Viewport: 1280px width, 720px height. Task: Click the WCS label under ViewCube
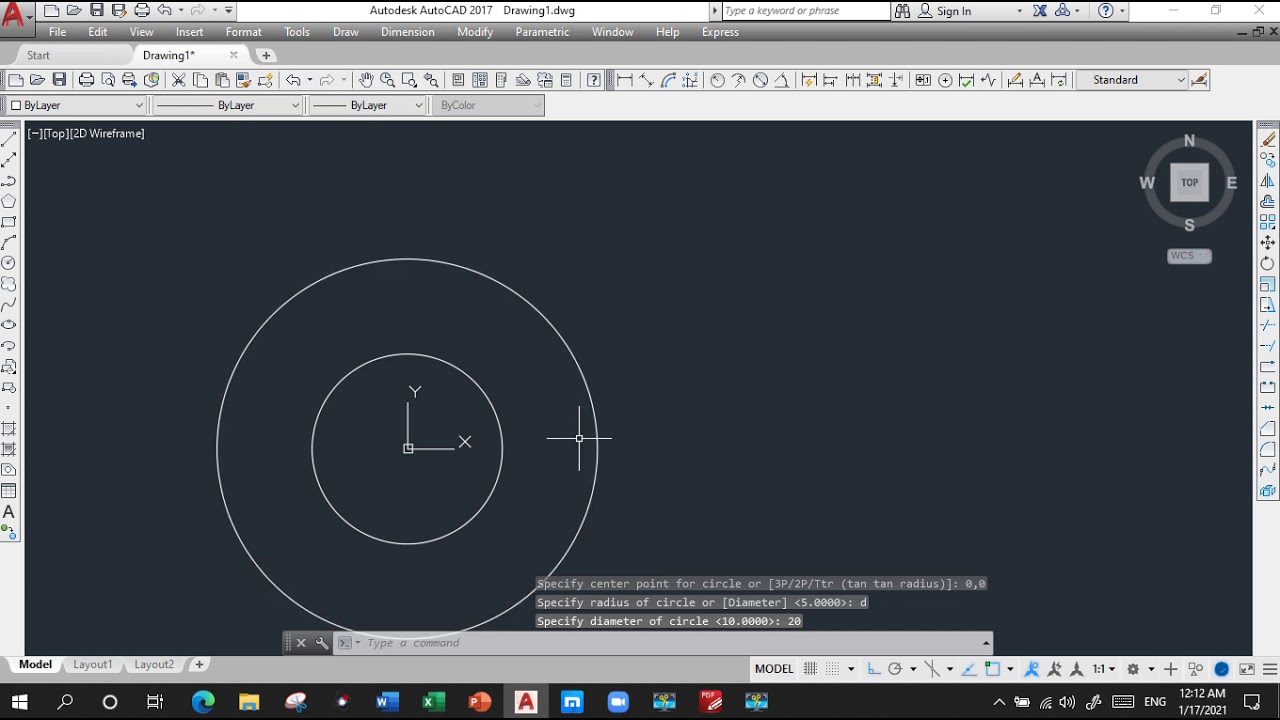coord(1182,256)
